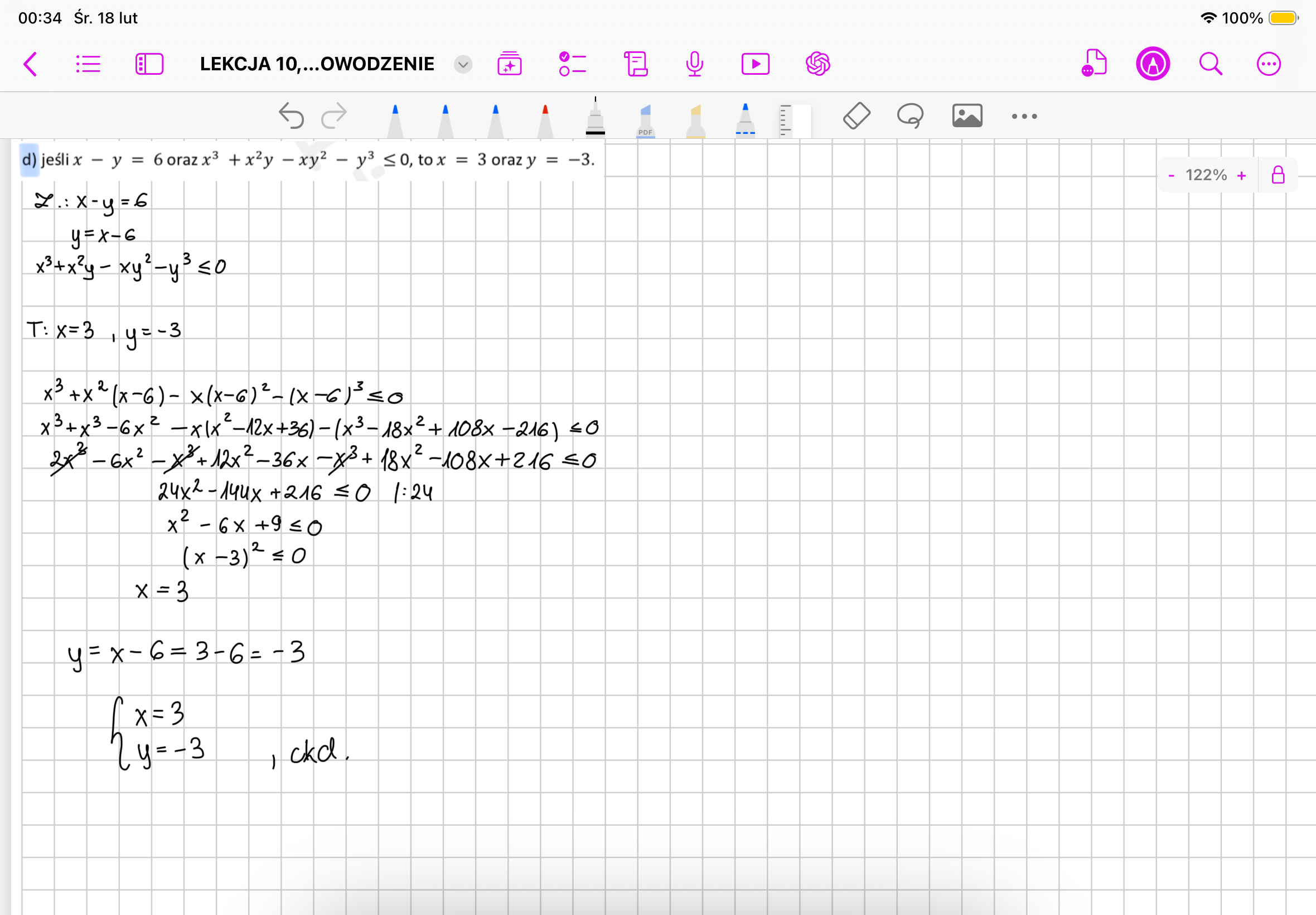This screenshot has height=915, width=1316.
Task: Select the red pen
Action: click(545, 121)
